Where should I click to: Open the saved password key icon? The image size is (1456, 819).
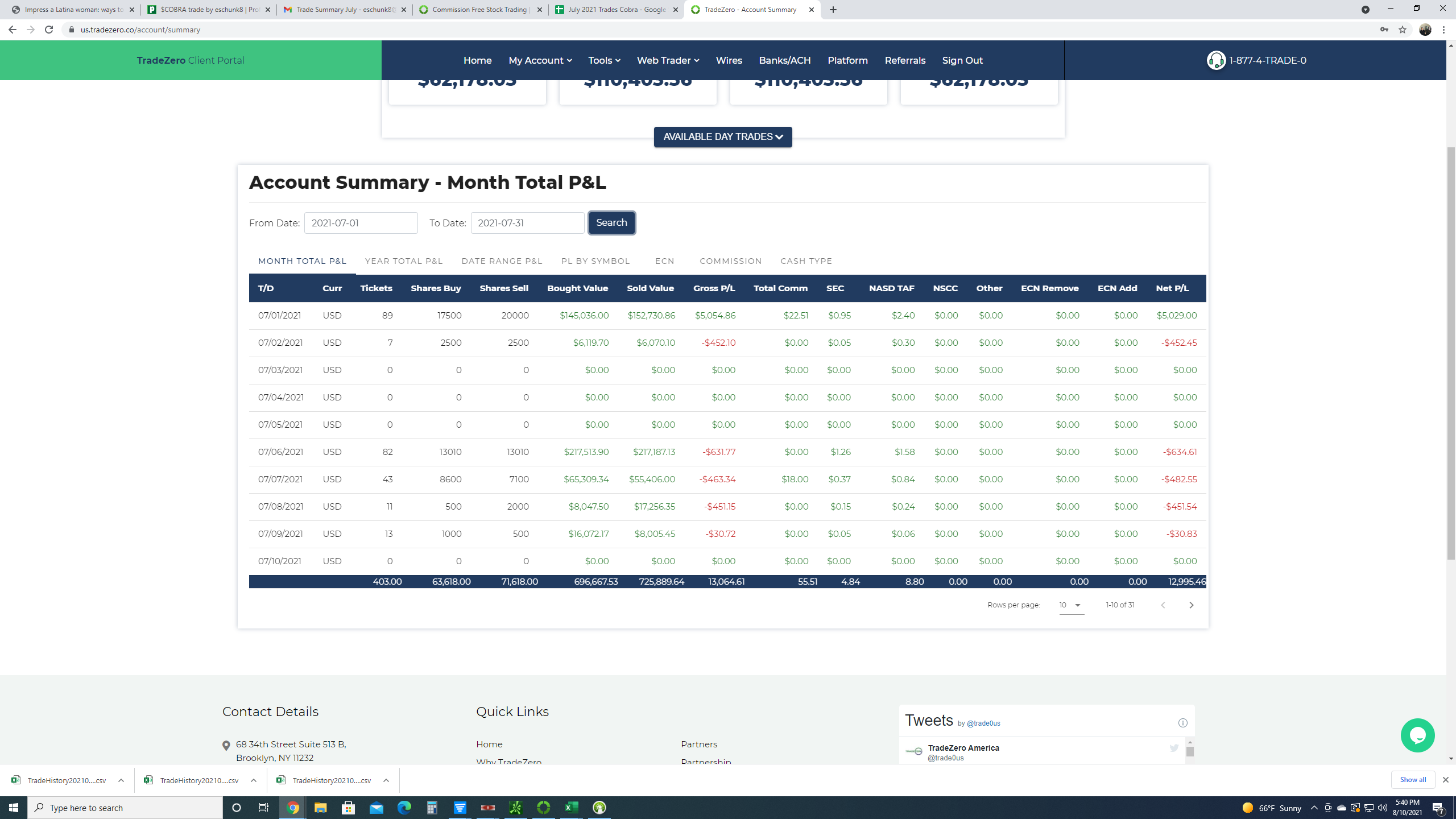pyautogui.click(x=1384, y=30)
